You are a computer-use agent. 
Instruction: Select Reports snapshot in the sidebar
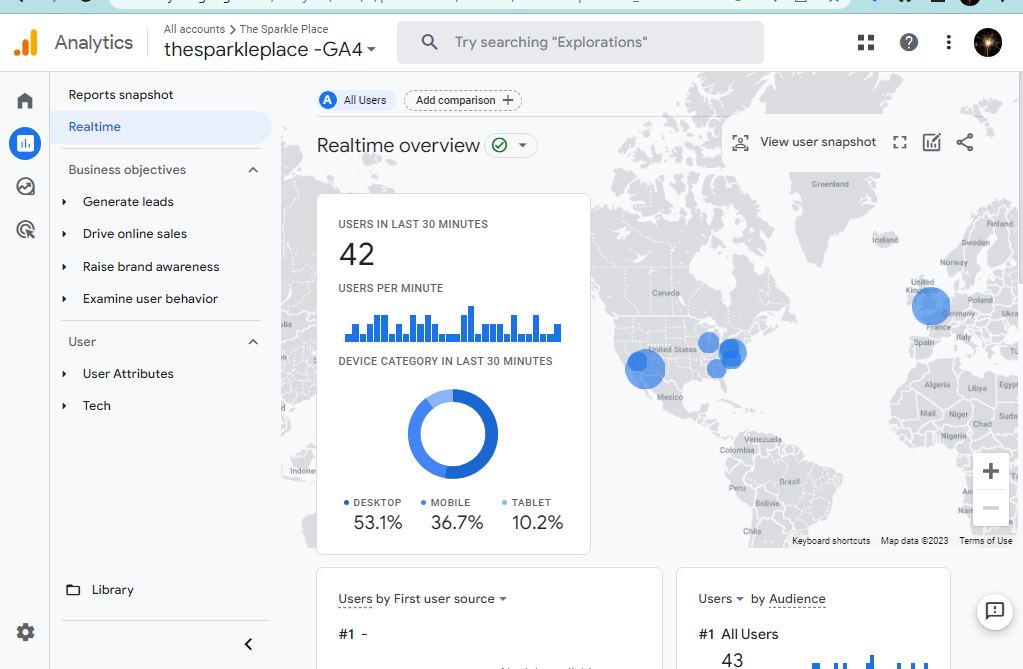pos(121,95)
